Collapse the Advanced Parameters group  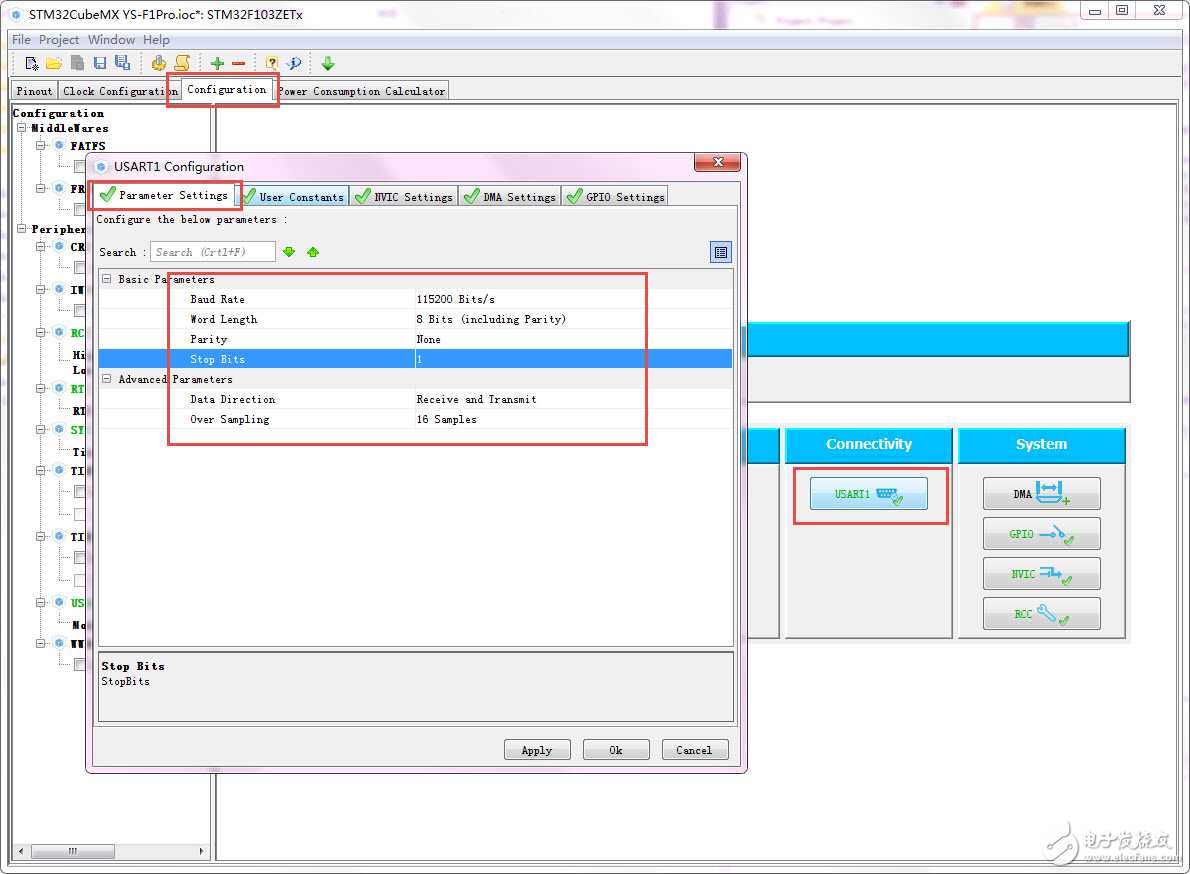pyautogui.click(x=106, y=379)
